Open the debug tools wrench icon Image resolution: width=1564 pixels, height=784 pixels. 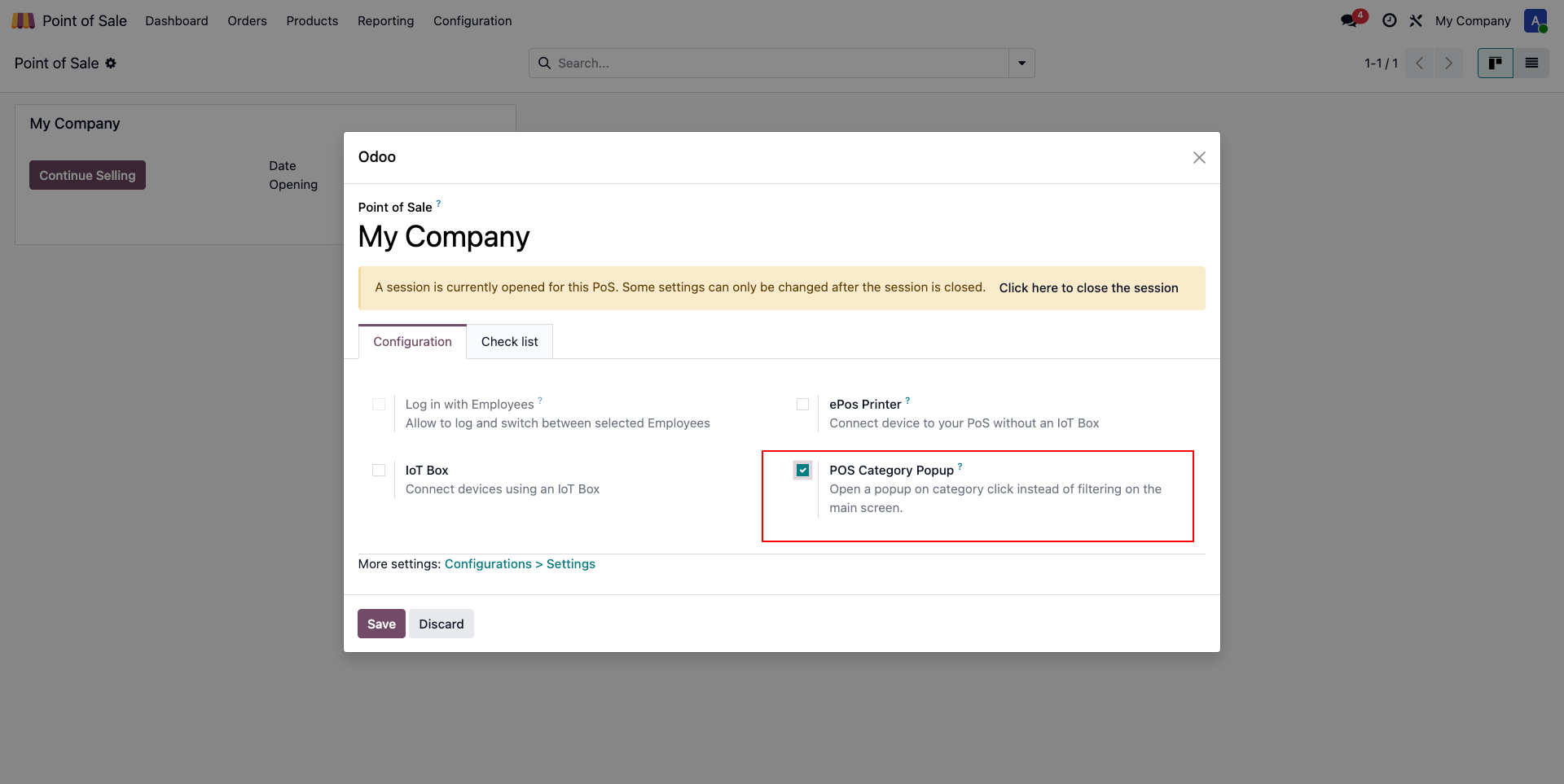coord(1416,20)
